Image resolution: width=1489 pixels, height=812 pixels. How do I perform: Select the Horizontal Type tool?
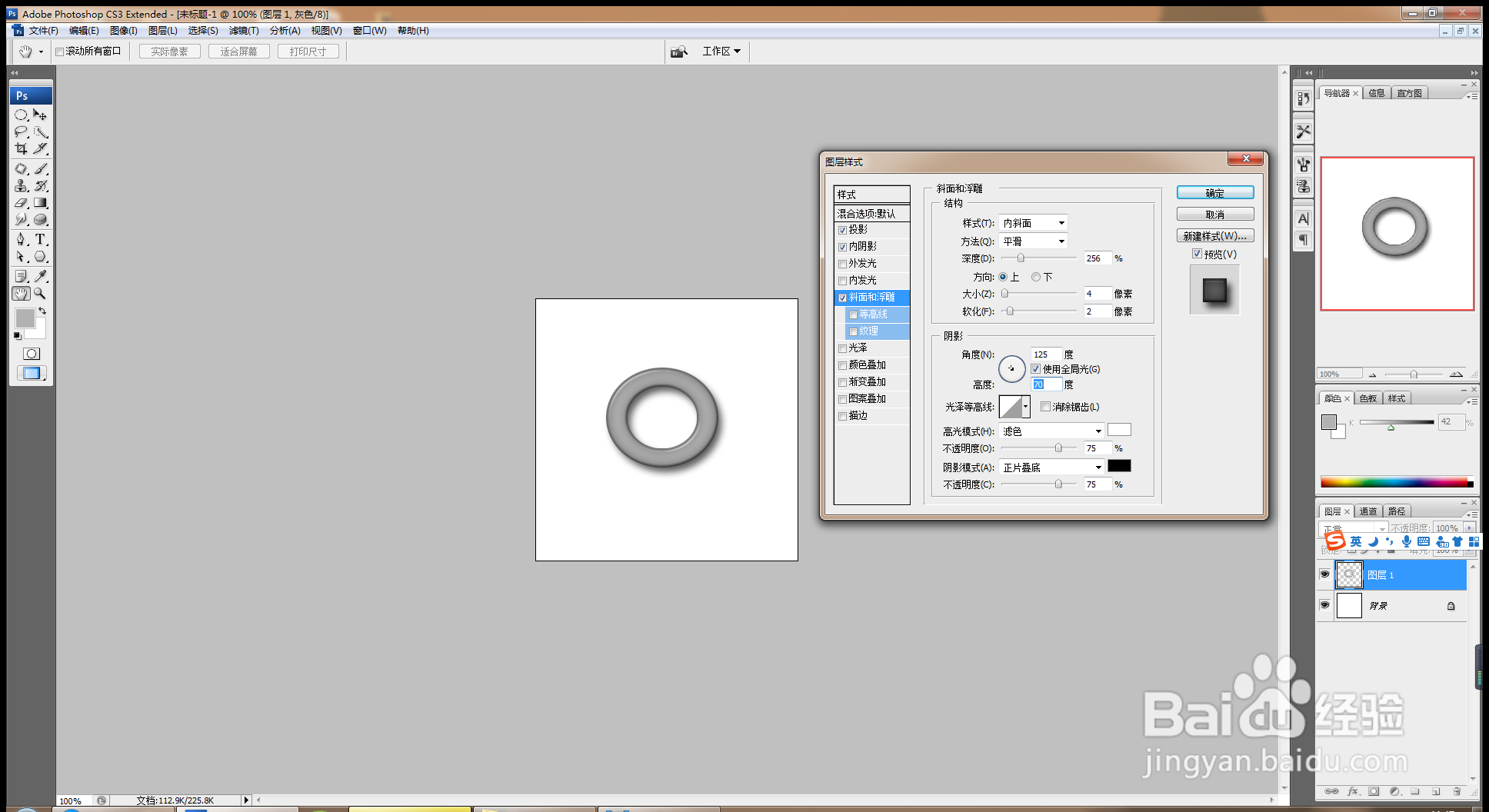[x=41, y=239]
